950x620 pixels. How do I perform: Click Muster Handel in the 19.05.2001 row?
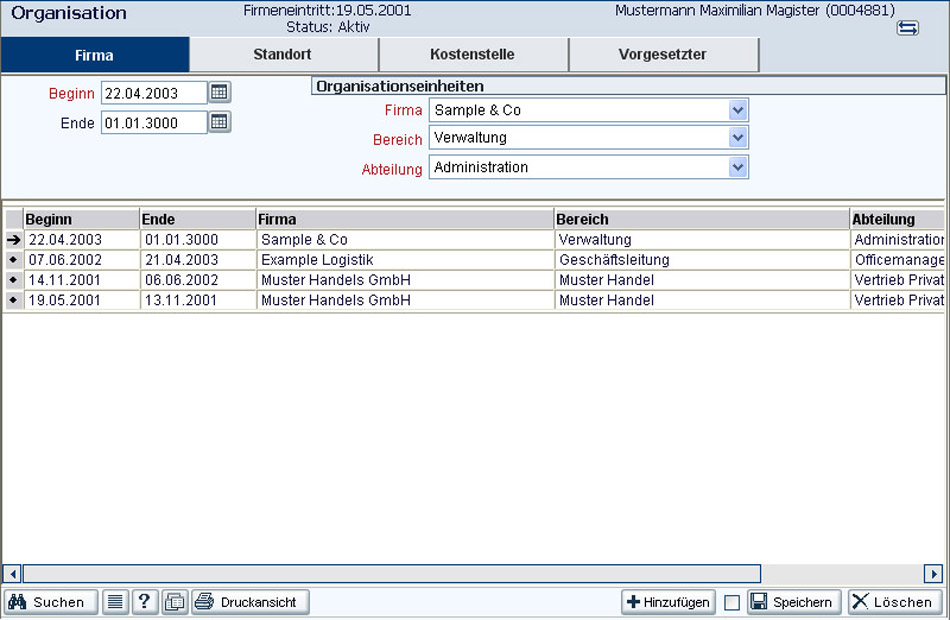click(x=702, y=300)
